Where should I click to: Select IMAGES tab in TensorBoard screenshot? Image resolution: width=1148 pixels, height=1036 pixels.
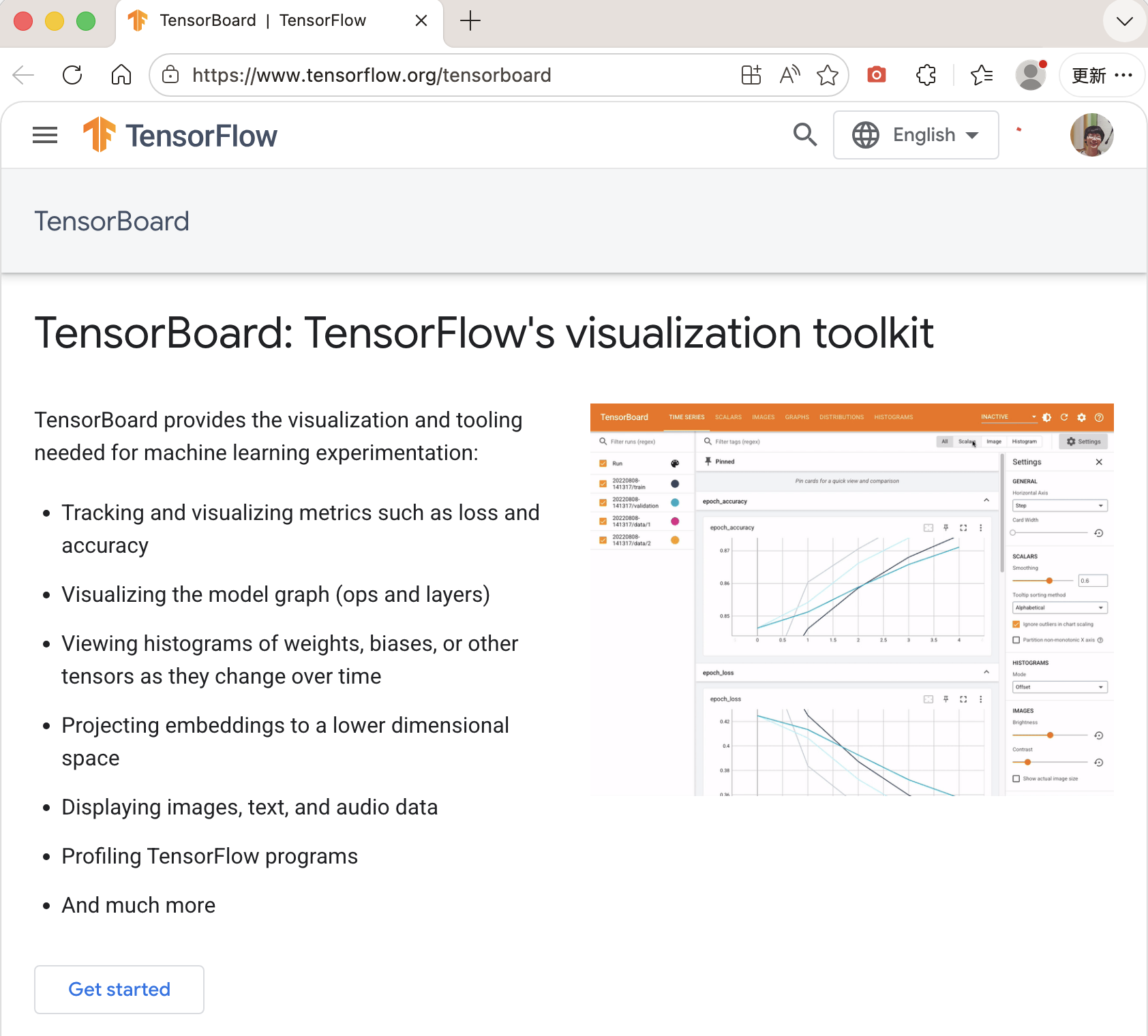pos(763,417)
